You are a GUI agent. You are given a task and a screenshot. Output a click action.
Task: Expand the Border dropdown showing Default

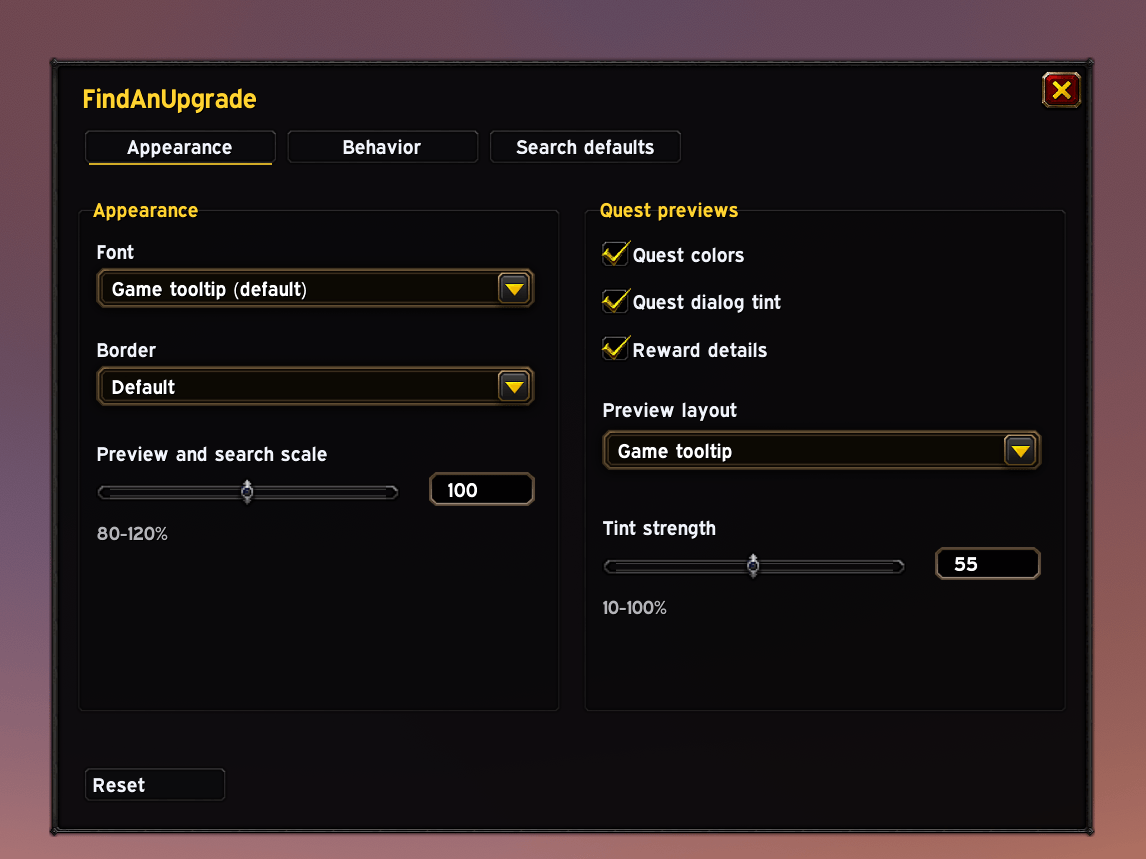[315, 387]
